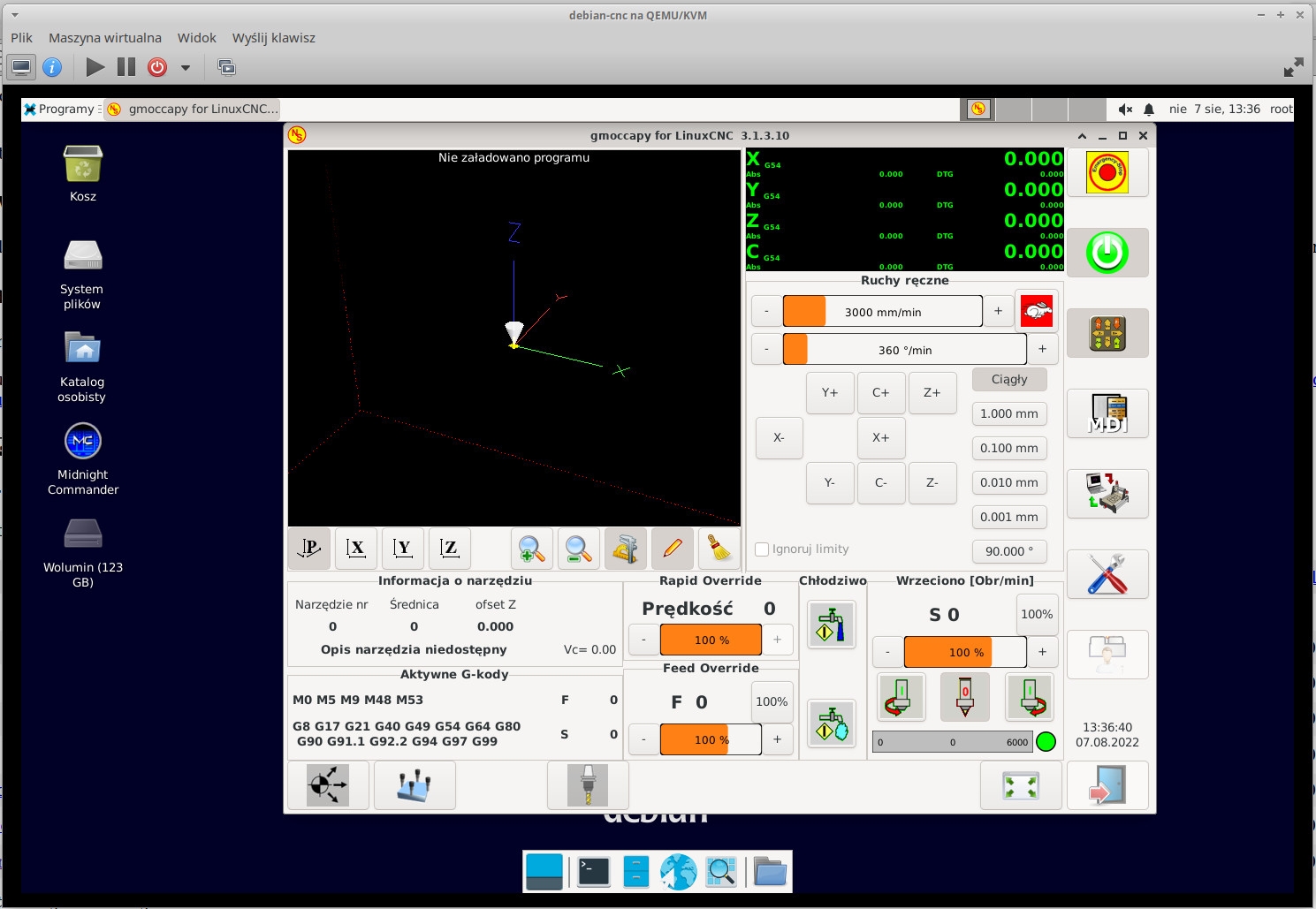Toggle dimensions display in preview

626,549
